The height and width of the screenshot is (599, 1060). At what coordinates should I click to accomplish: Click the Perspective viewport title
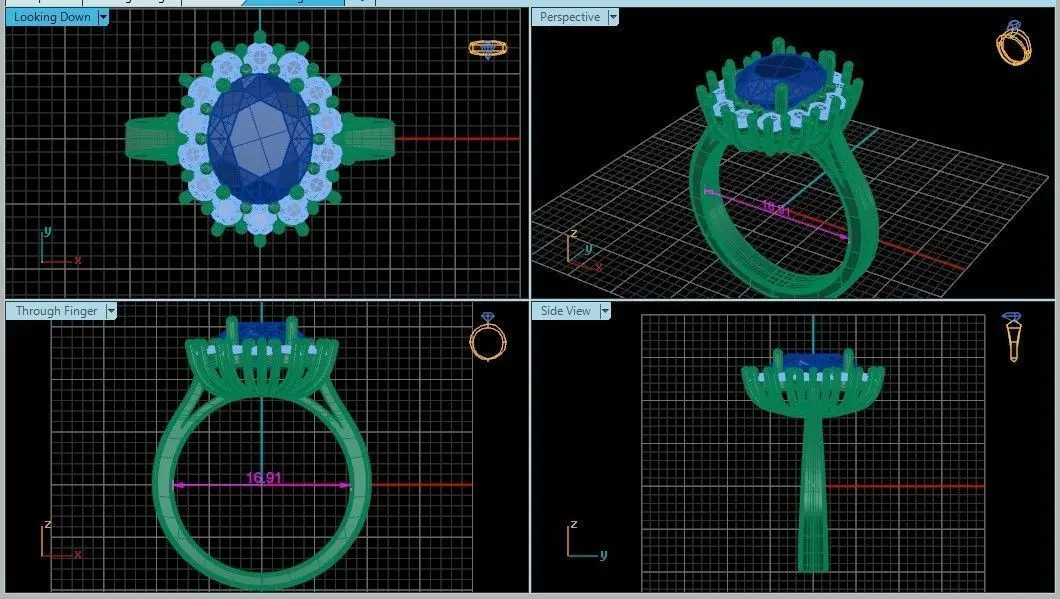click(570, 17)
